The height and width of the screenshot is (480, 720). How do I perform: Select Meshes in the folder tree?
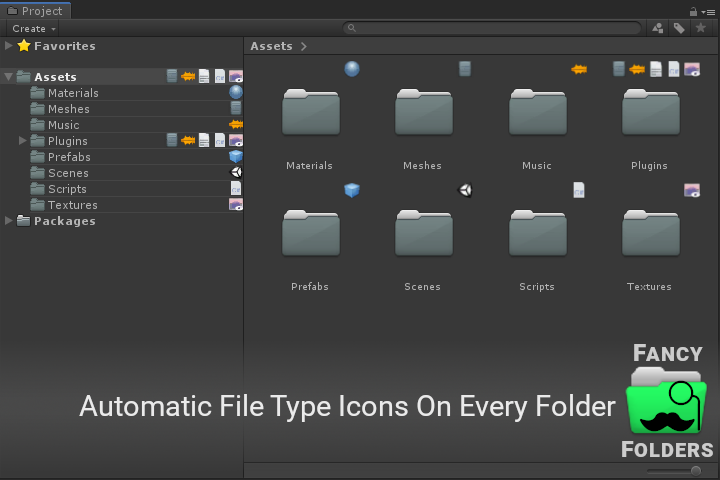[x=69, y=109]
